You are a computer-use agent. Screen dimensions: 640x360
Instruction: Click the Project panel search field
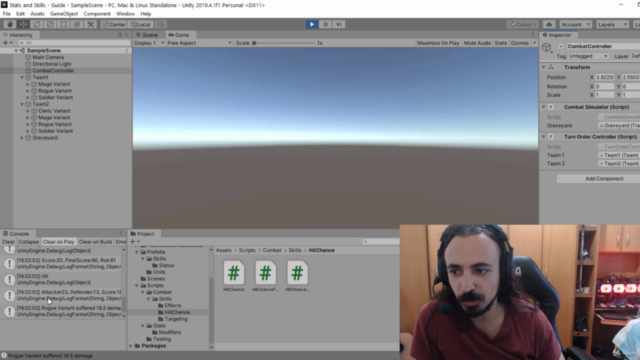[x=380, y=242]
